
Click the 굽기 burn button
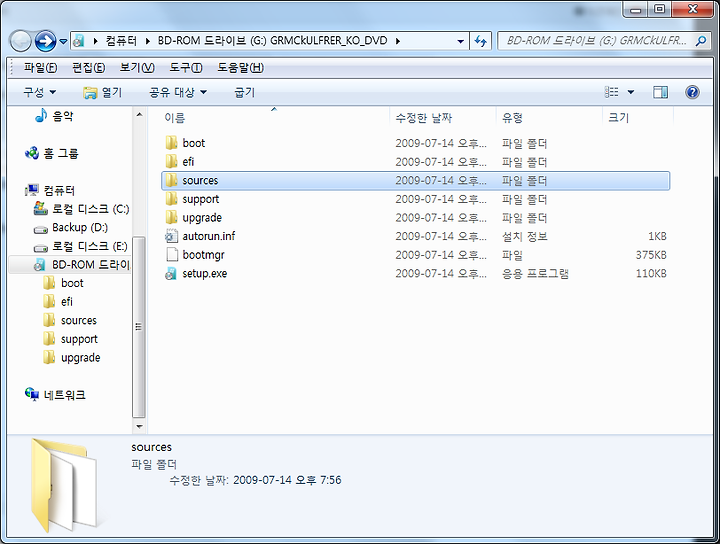pyautogui.click(x=244, y=92)
